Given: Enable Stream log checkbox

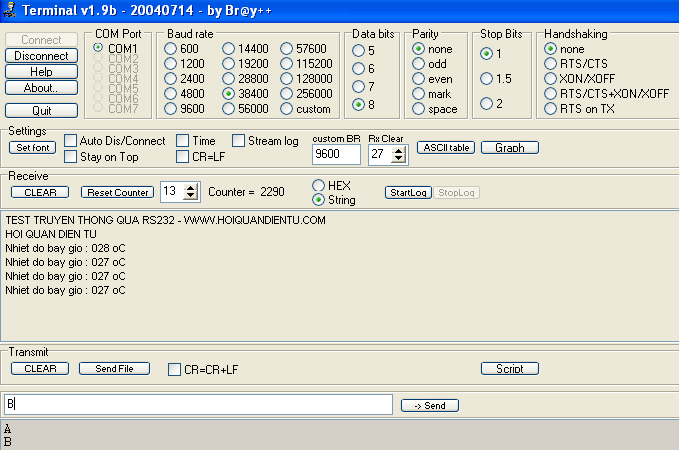Looking at the screenshot, I should click(238, 141).
